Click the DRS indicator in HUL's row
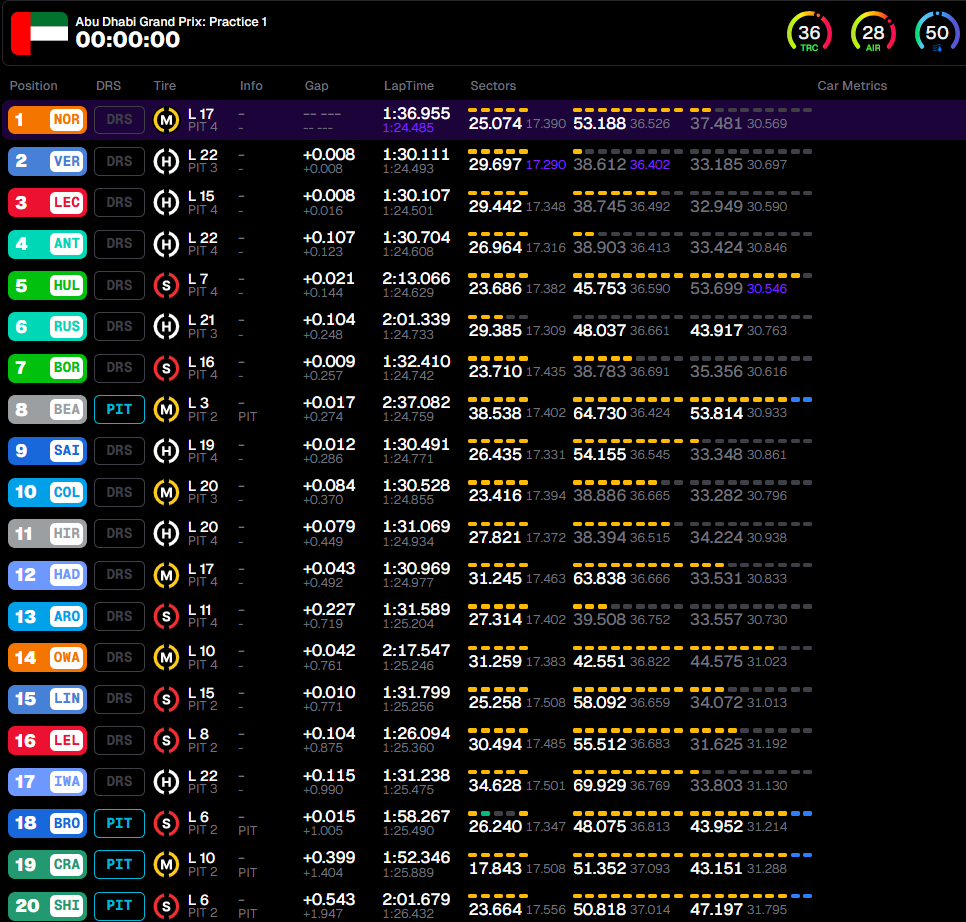 (119, 285)
